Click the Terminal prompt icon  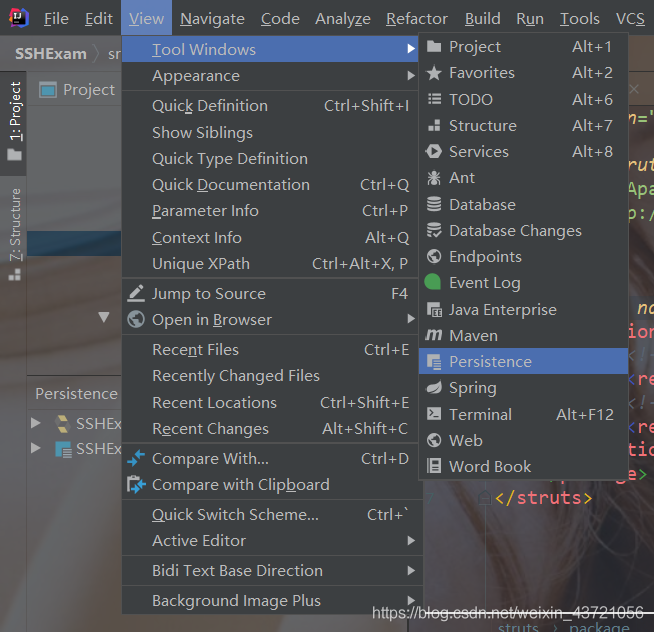point(434,414)
